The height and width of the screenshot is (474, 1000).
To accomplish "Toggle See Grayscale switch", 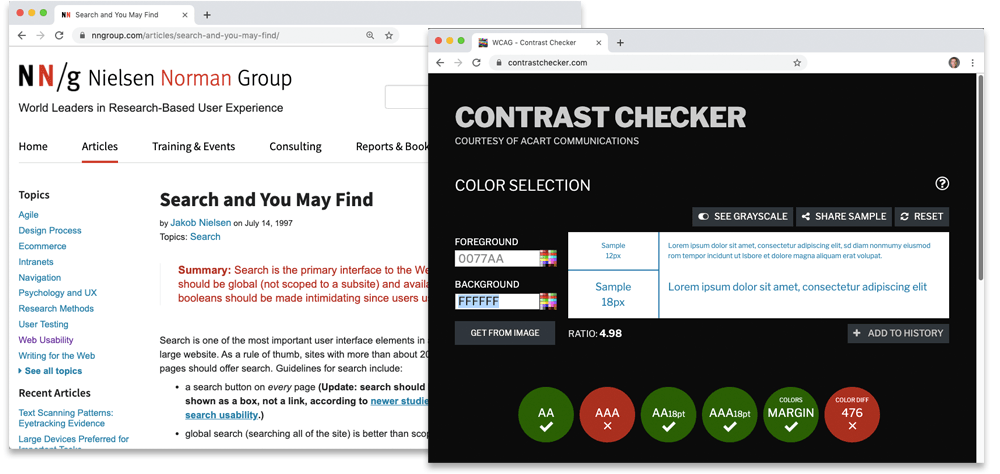I will coord(742,216).
